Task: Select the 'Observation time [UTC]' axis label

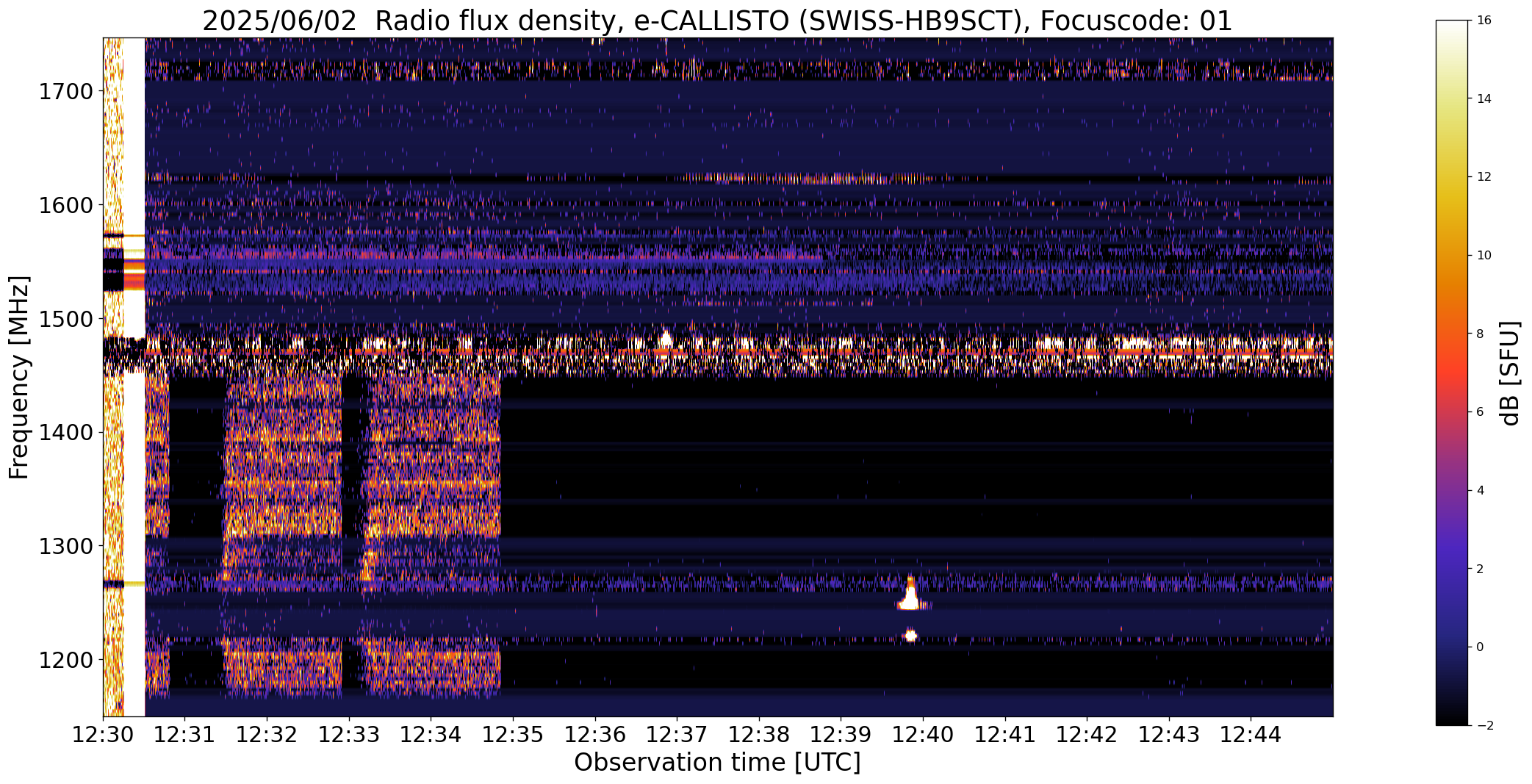Action: tap(717, 763)
